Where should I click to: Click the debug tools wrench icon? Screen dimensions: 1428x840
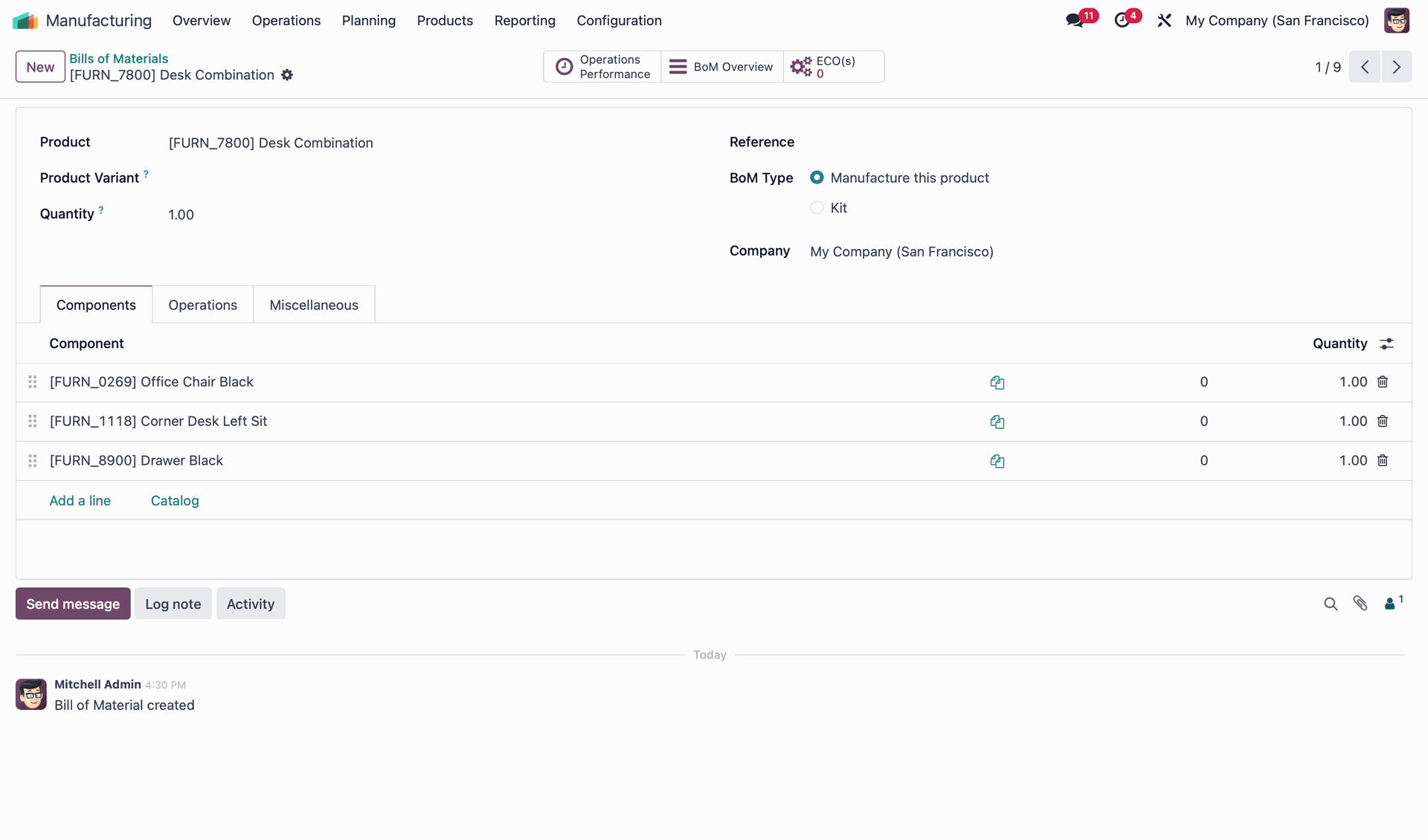pyautogui.click(x=1164, y=21)
